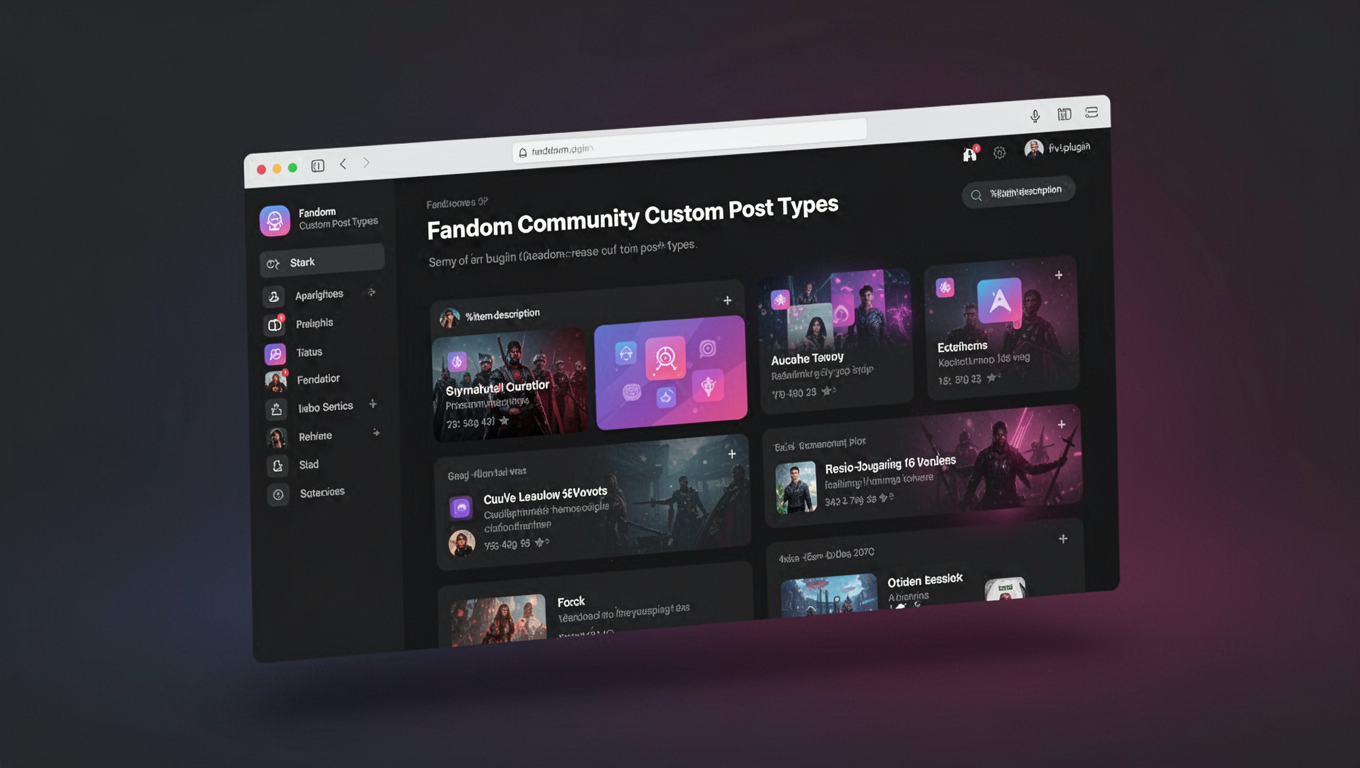Open the 'Forck' title link

[571, 602]
